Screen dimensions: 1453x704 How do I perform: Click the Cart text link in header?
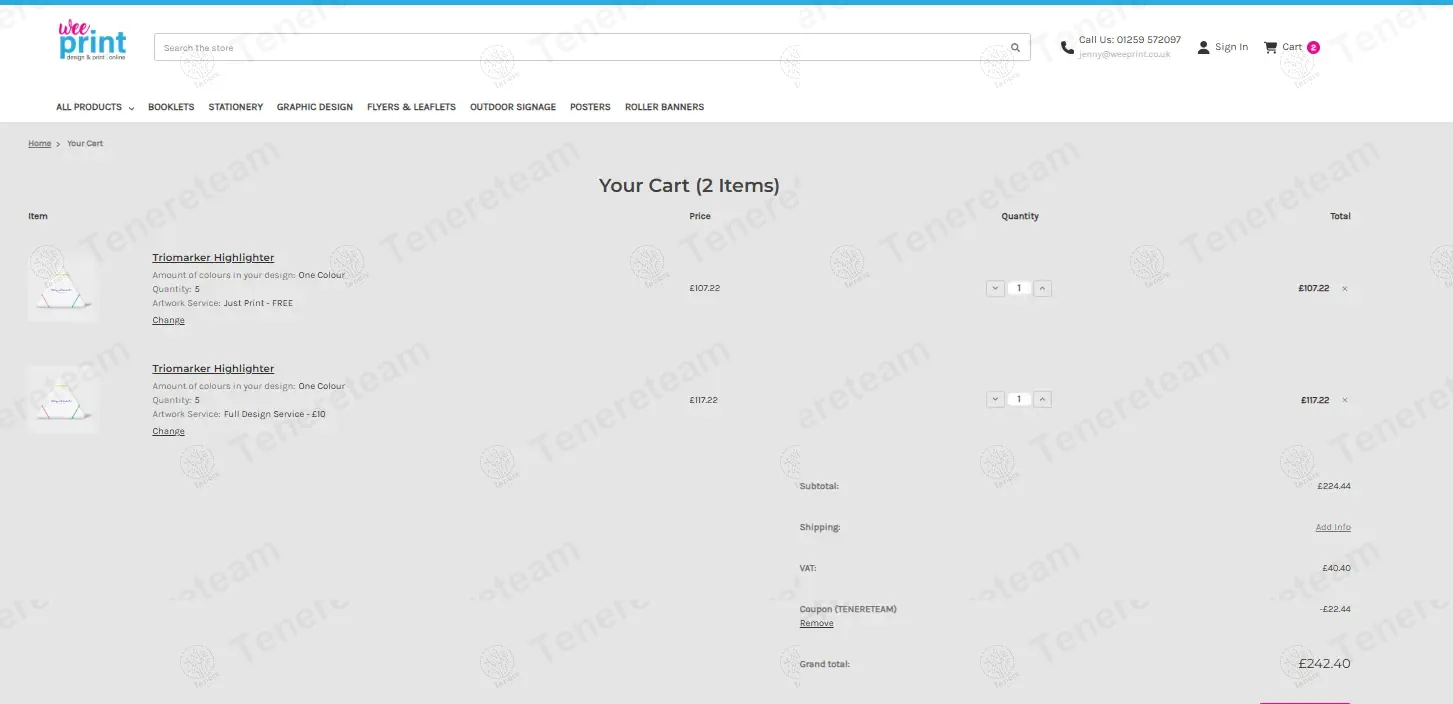pyautogui.click(x=1292, y=47)
